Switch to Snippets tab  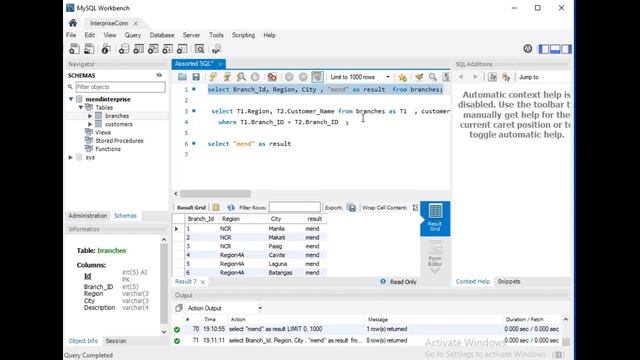(x=509, y=281)
